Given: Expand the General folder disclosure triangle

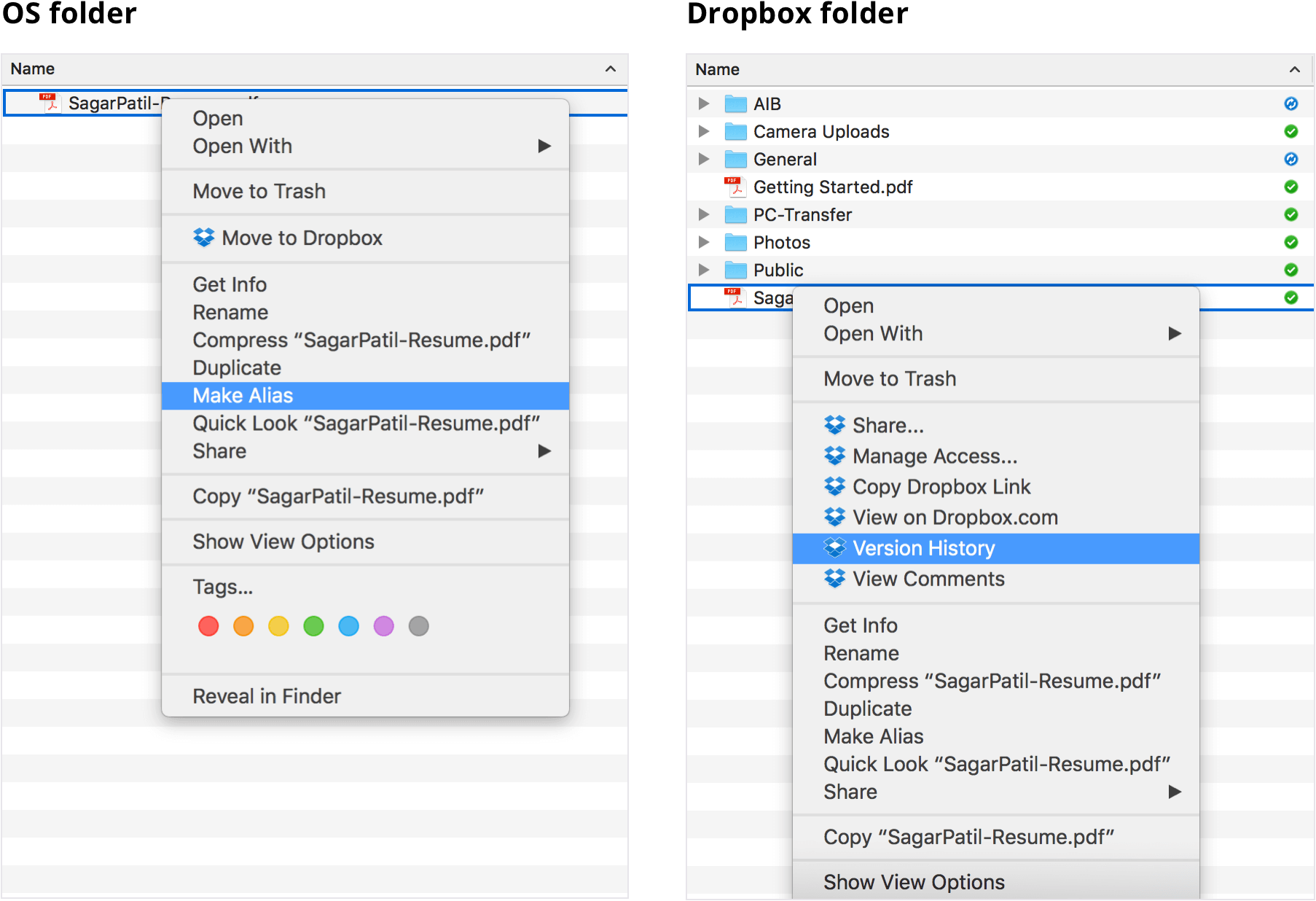Looking at the screenshot, I should (703, 159).
